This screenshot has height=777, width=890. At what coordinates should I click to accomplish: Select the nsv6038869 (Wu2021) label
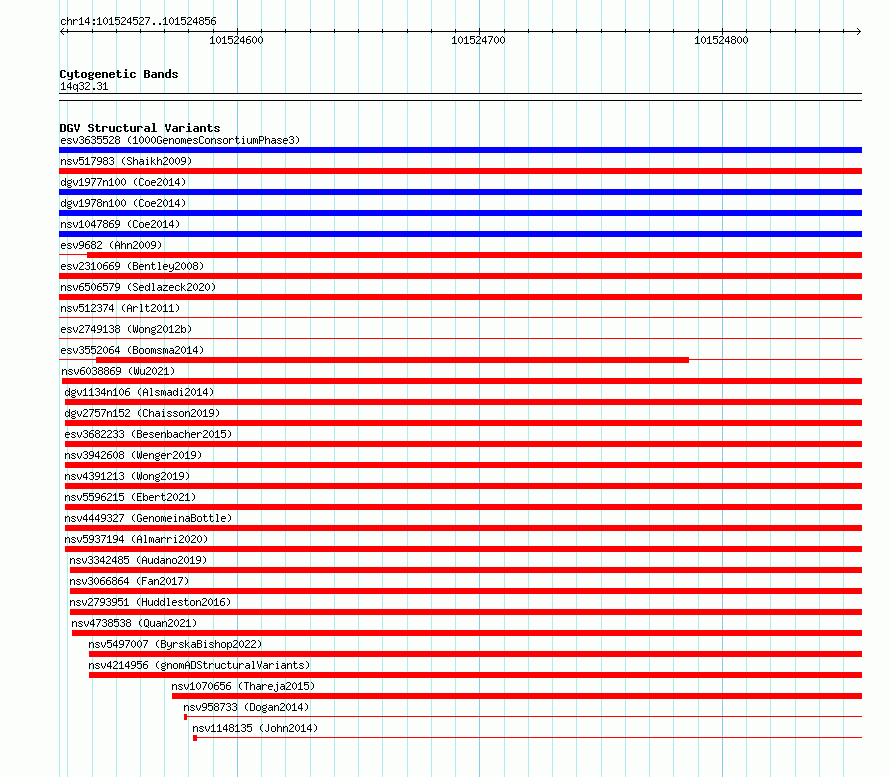click(118, 371)
